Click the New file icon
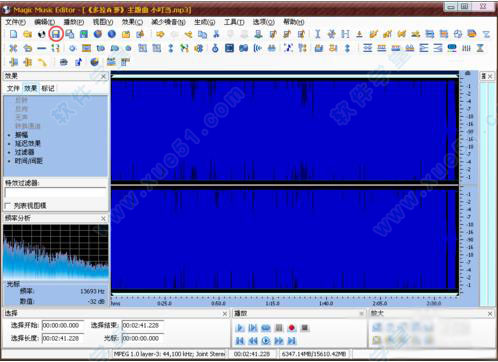The image size is (498, 362). [13, 34]
